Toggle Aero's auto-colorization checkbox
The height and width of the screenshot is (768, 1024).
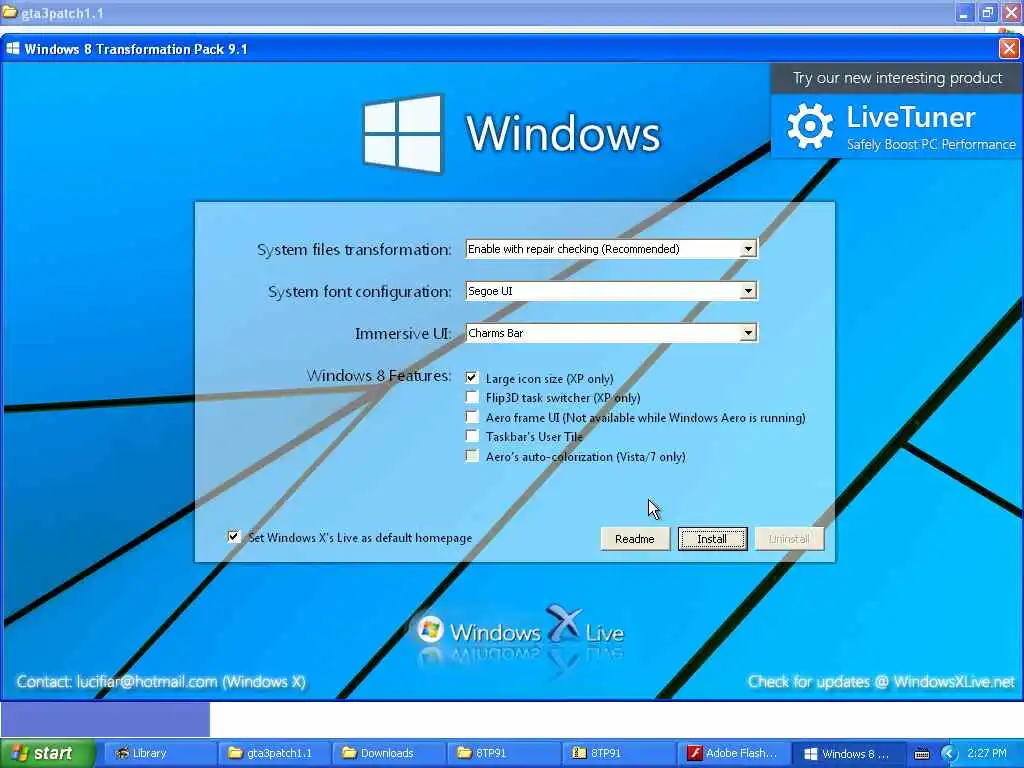click(x=472, y=456)
